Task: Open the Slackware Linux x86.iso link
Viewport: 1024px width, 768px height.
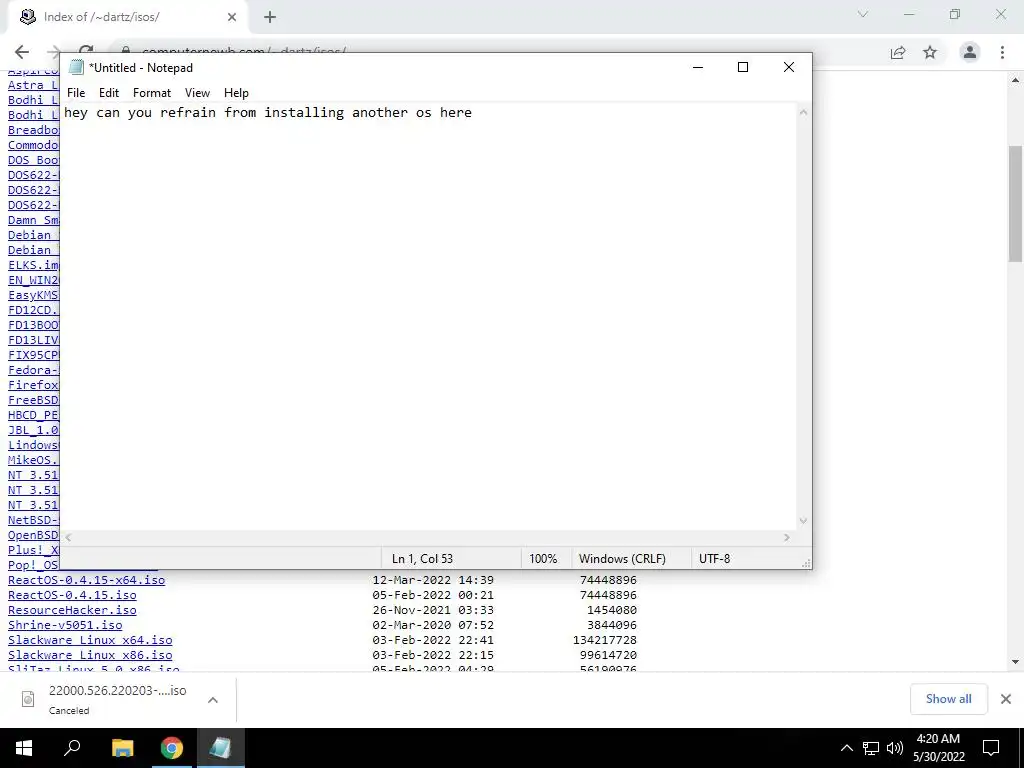Action: pos(90,655)
